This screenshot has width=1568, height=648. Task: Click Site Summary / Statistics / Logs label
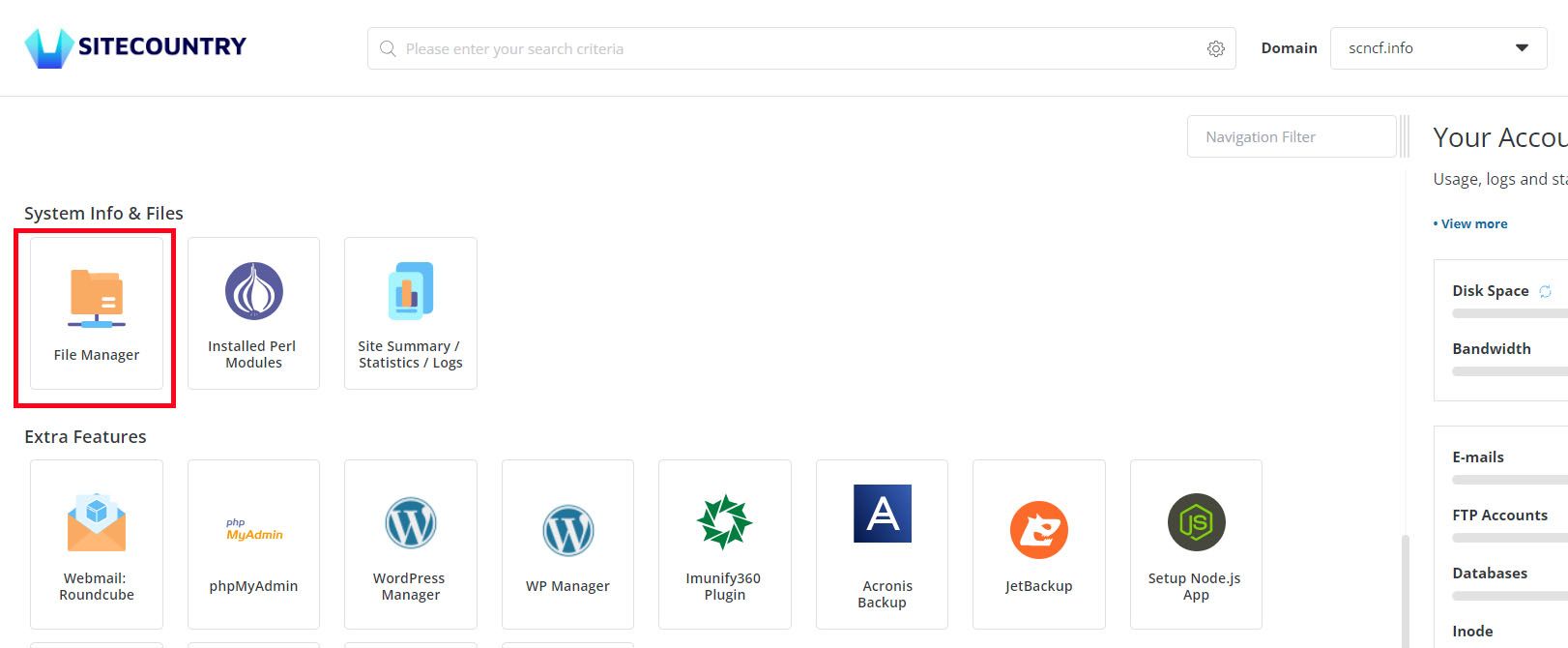[x=410, y=354]
